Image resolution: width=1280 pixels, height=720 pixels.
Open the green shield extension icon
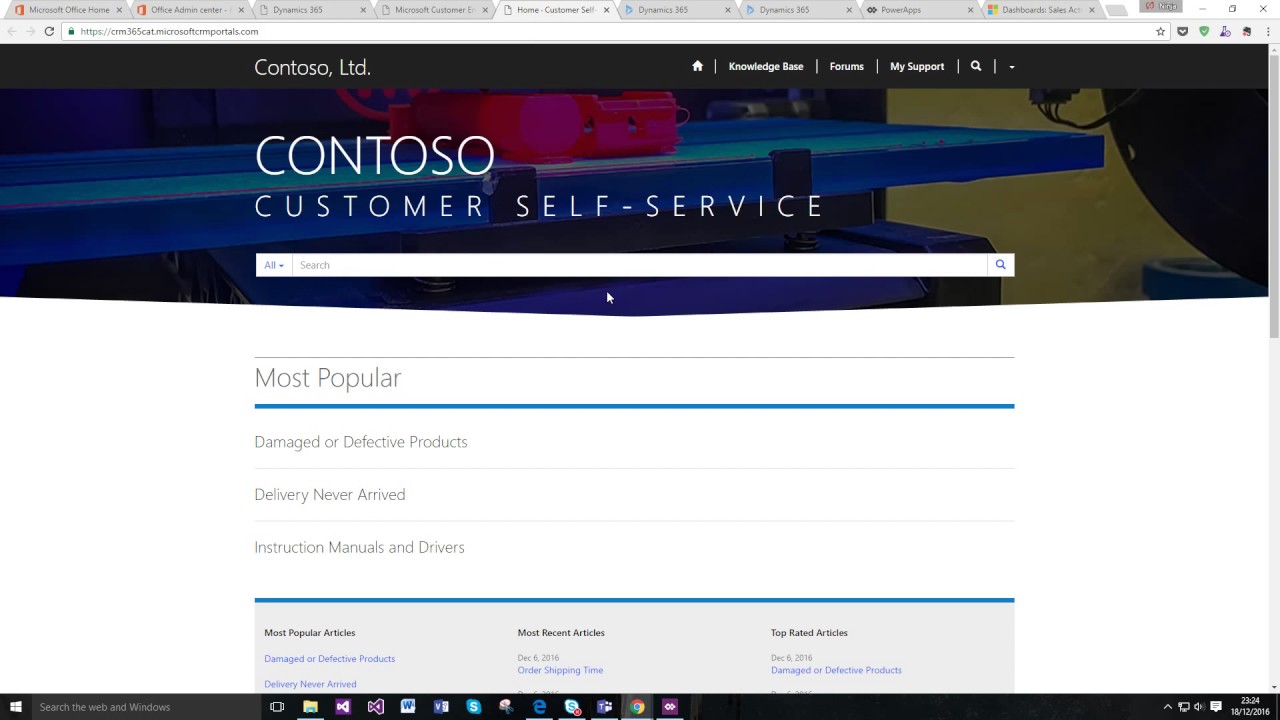pyautogui.click(x=1204, y=31)
